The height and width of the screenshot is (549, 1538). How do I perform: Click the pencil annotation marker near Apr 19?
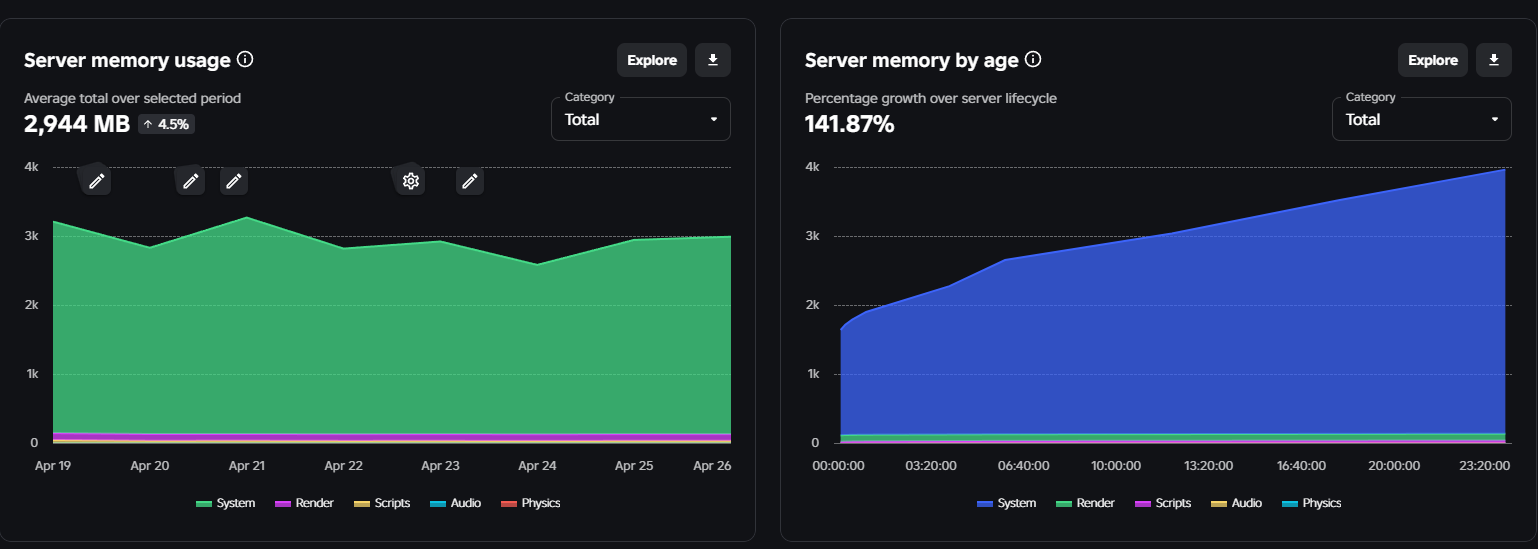tap(96, 181)
